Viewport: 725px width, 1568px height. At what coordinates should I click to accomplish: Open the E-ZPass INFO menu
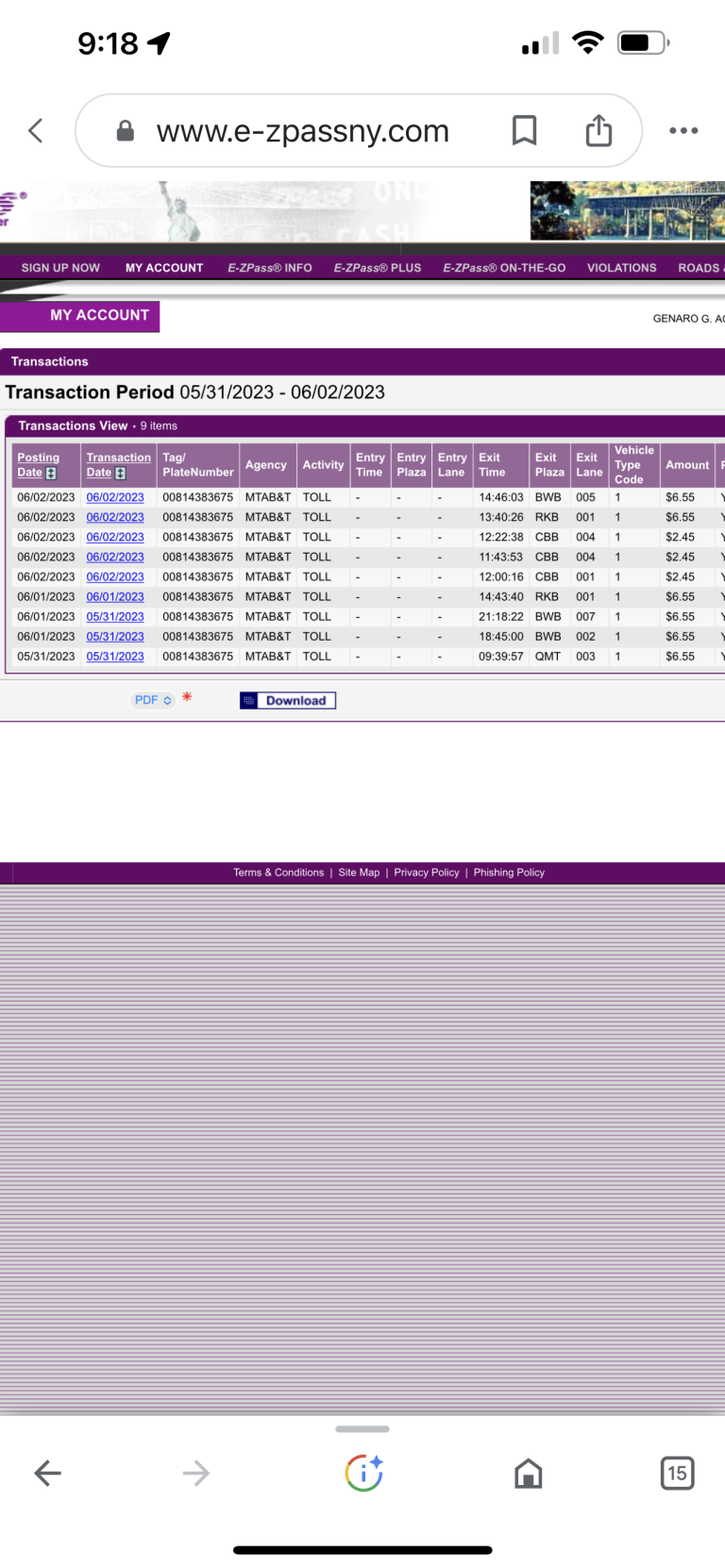tap(270, 268)
